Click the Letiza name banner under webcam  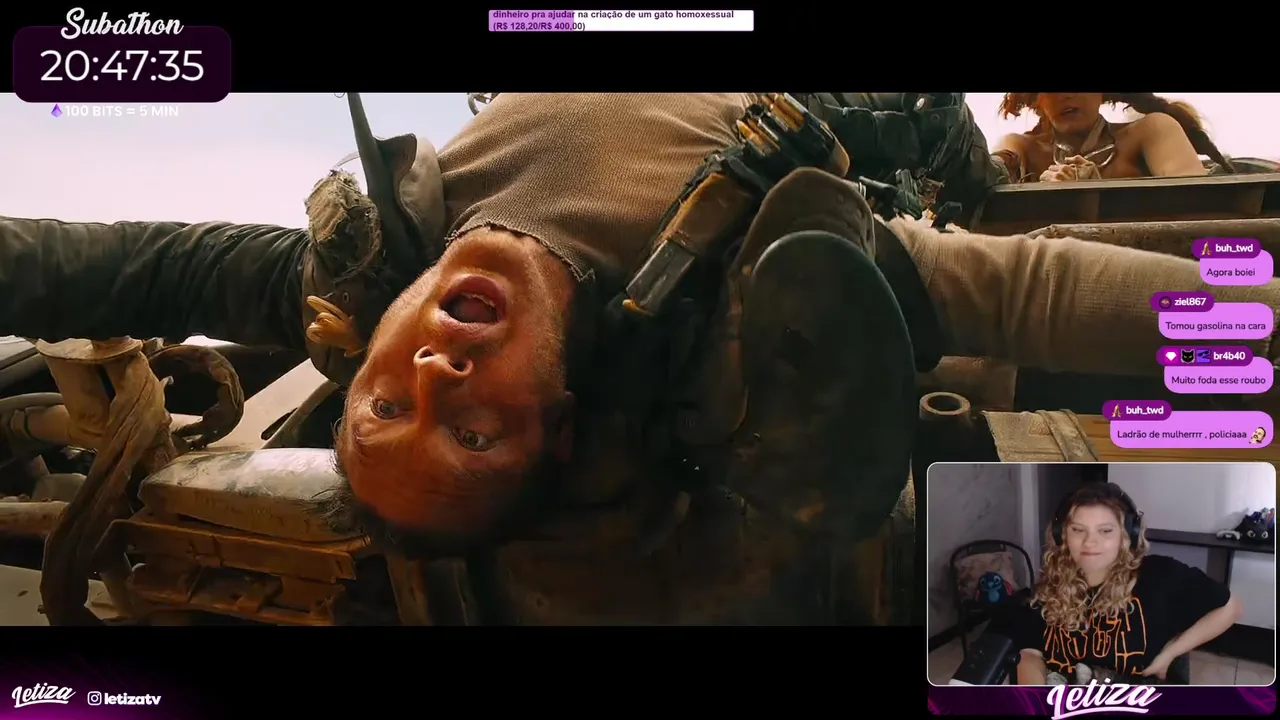click(x=1104, y=699)
